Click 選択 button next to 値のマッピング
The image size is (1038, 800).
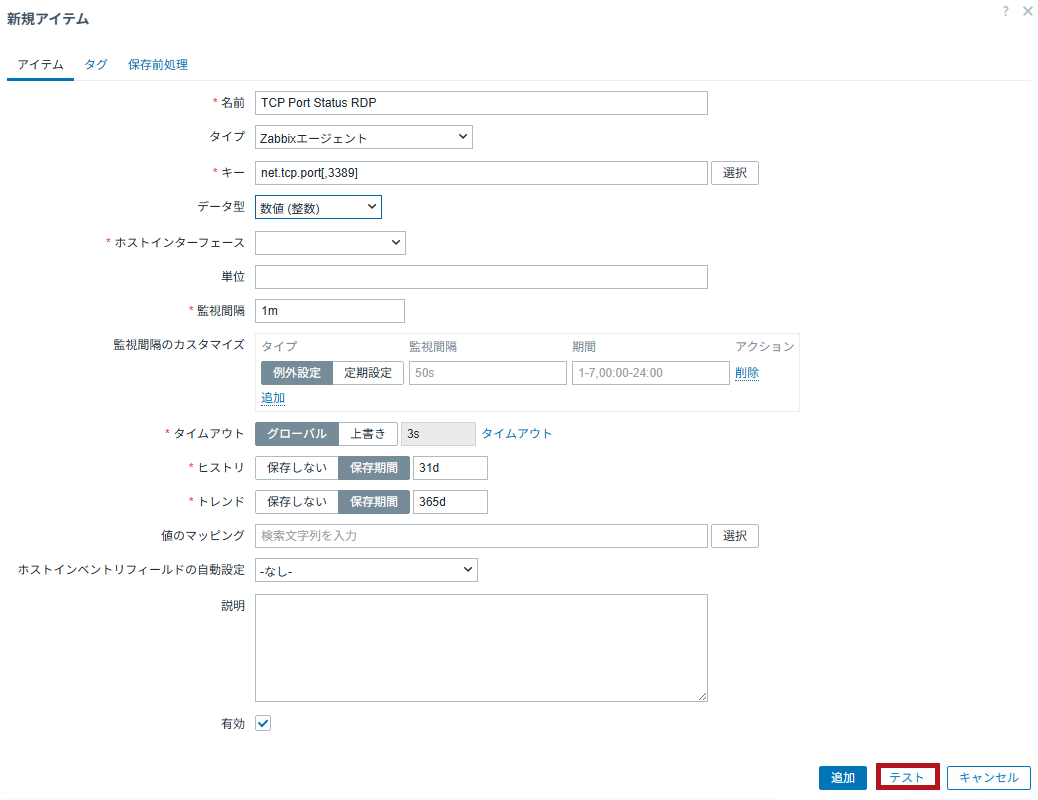(735, 536)
